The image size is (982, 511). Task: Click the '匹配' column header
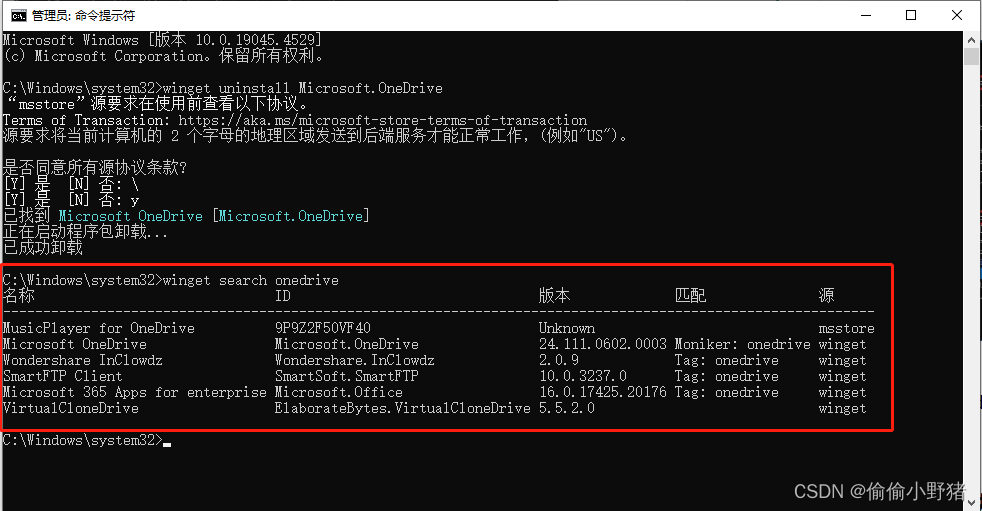(690, 296)
